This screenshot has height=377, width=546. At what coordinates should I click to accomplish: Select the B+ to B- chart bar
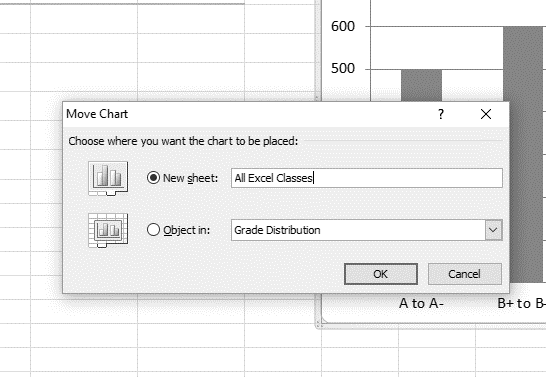(x=523, y=154)
